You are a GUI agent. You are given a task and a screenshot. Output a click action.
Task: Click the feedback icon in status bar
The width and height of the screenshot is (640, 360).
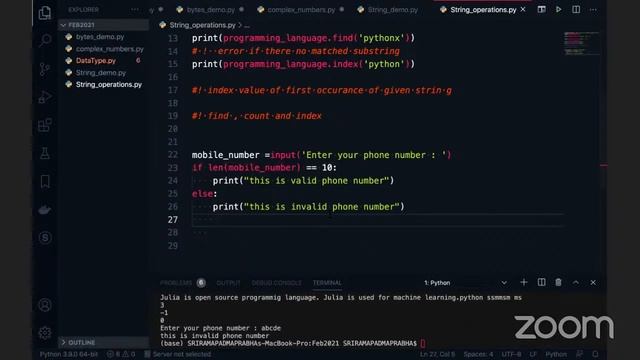click(x=579, y=354)
